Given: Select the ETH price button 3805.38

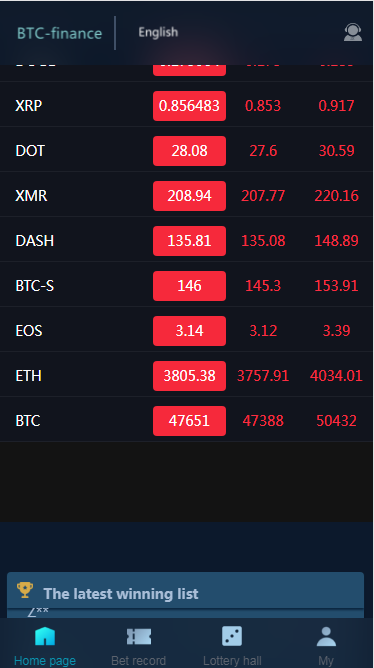Looking at the screenshot, I should click(x=189, y=376).
